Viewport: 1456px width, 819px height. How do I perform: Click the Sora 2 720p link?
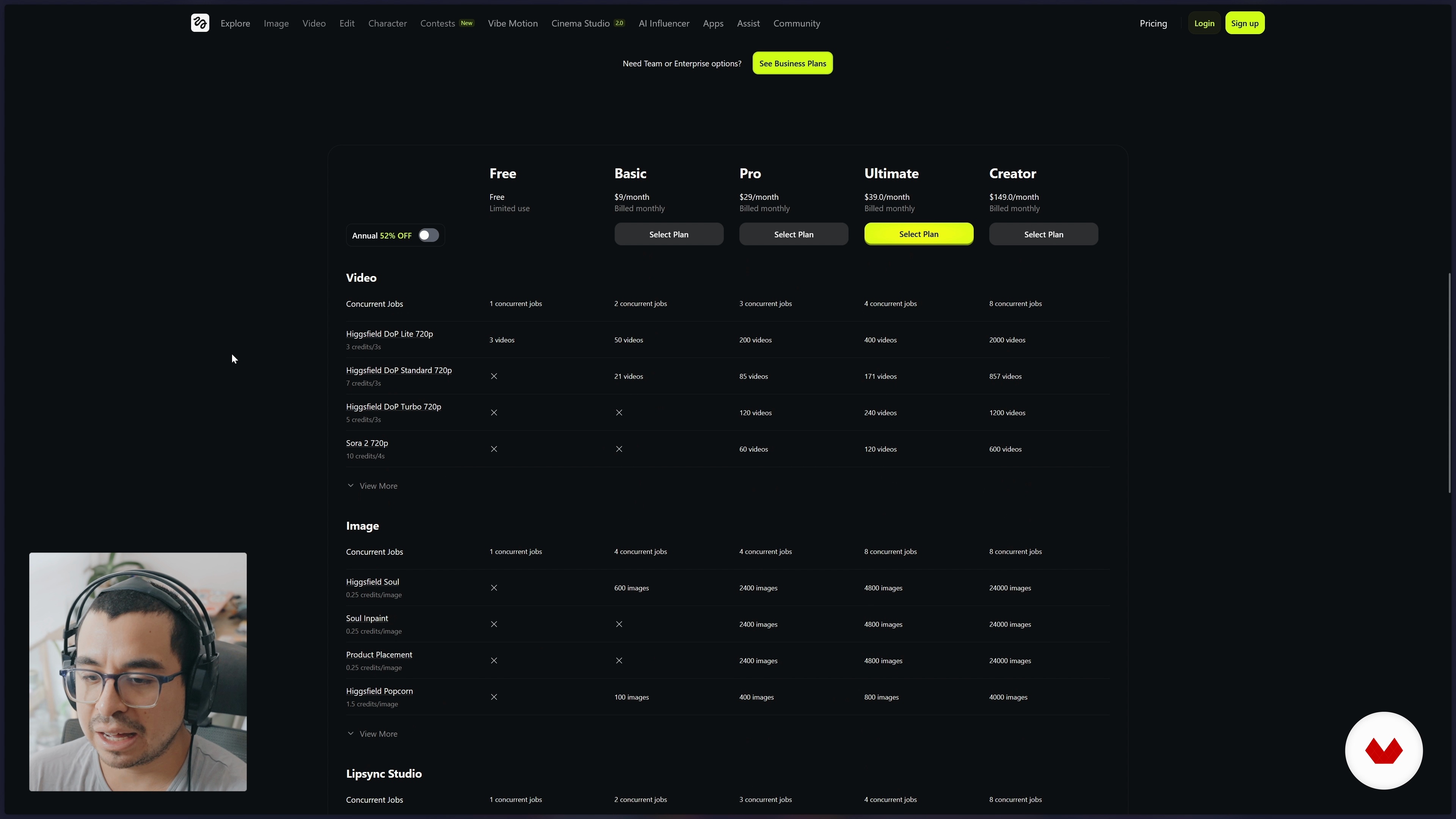(x=367, y=443)
